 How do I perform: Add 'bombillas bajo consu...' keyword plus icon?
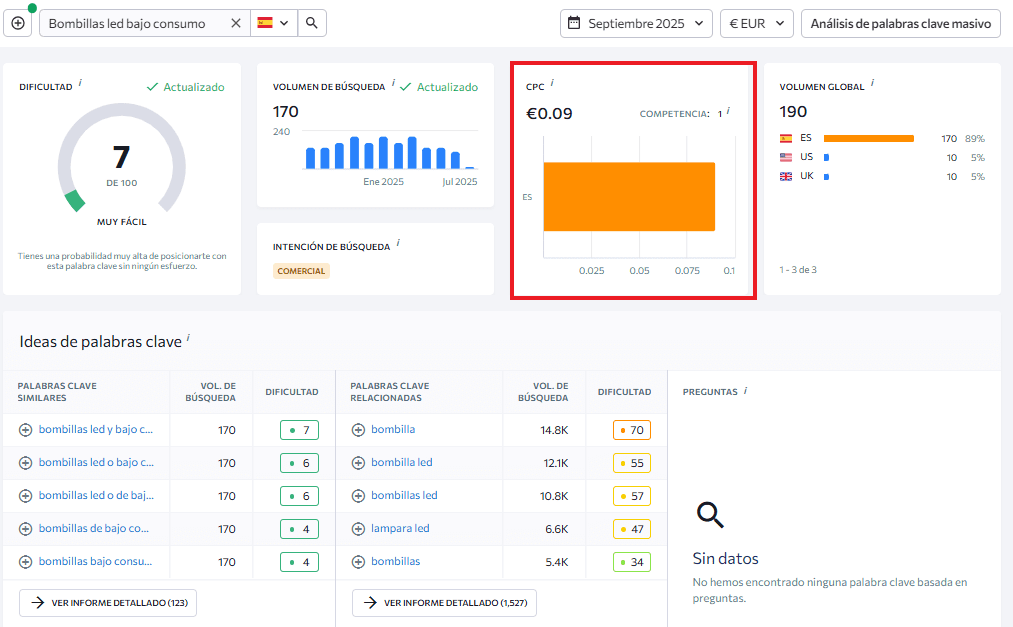25,562
